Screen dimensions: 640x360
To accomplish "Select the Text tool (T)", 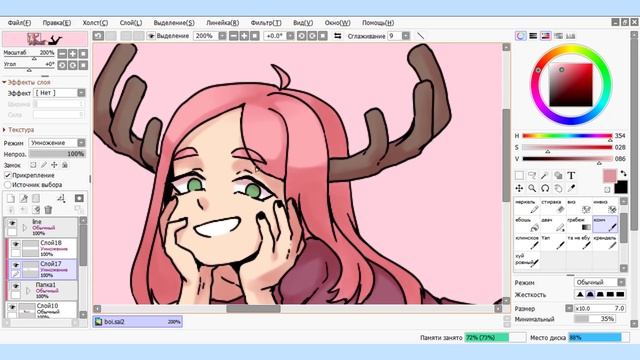I will [x=571, y=176].
